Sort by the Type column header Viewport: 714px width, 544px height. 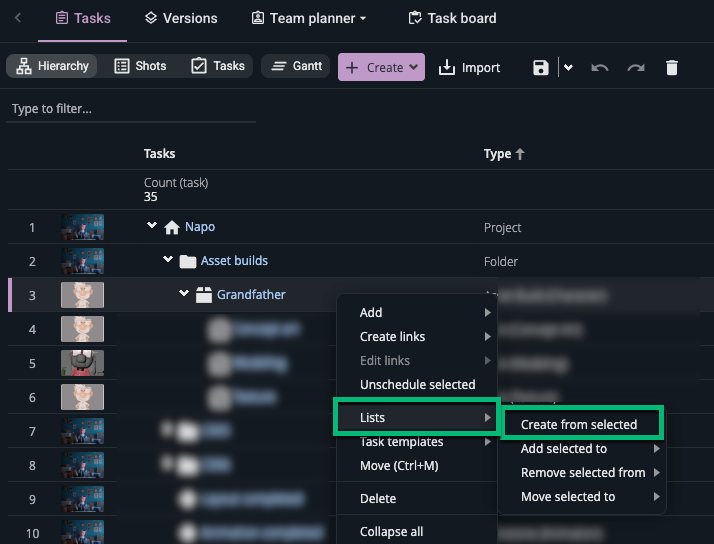pos(497,154)
